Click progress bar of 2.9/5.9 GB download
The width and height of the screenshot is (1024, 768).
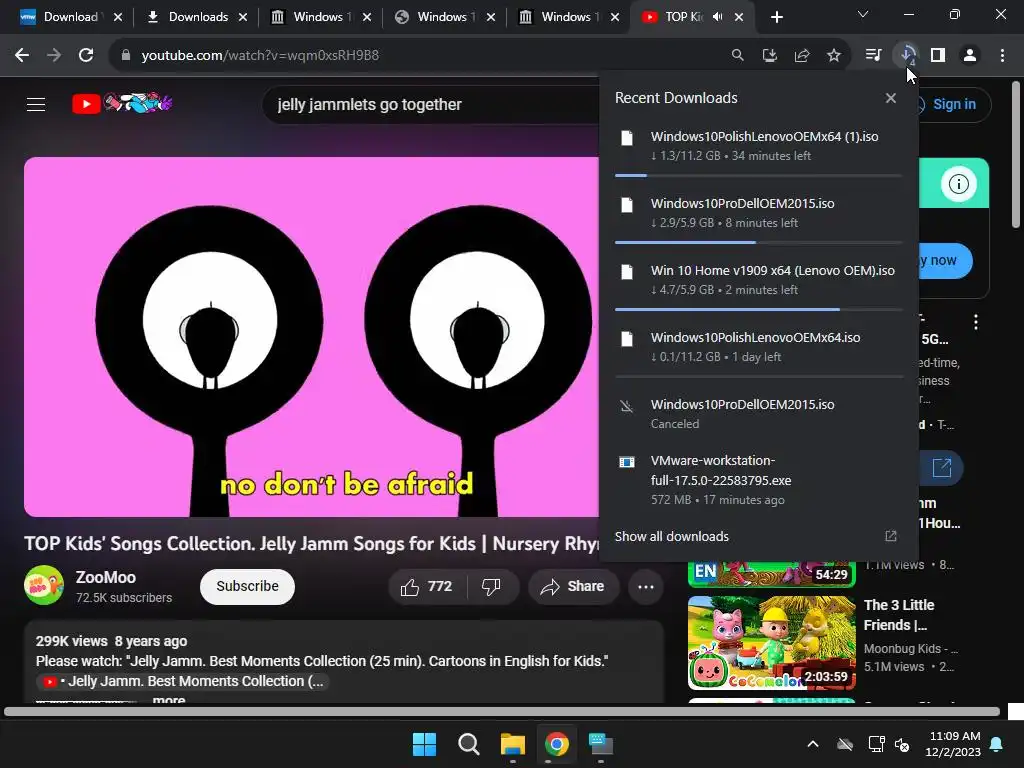pos(759,242)
